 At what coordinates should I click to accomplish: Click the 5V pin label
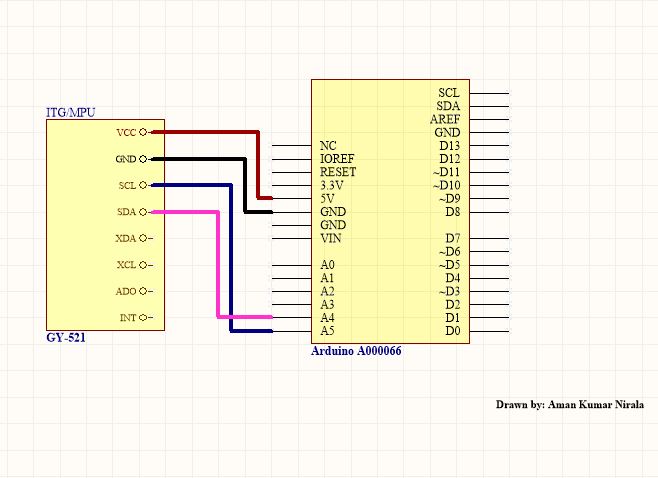(327, 199)
